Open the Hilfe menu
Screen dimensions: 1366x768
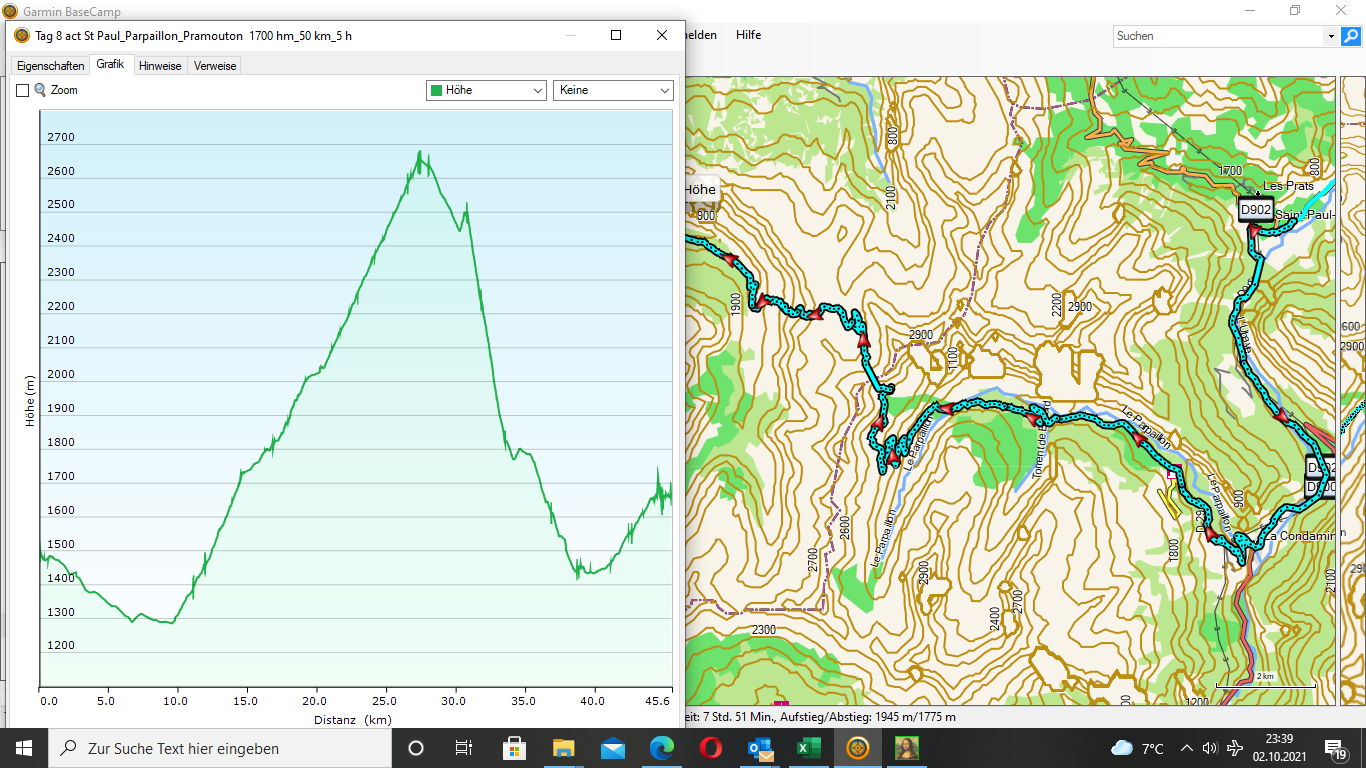748,35
